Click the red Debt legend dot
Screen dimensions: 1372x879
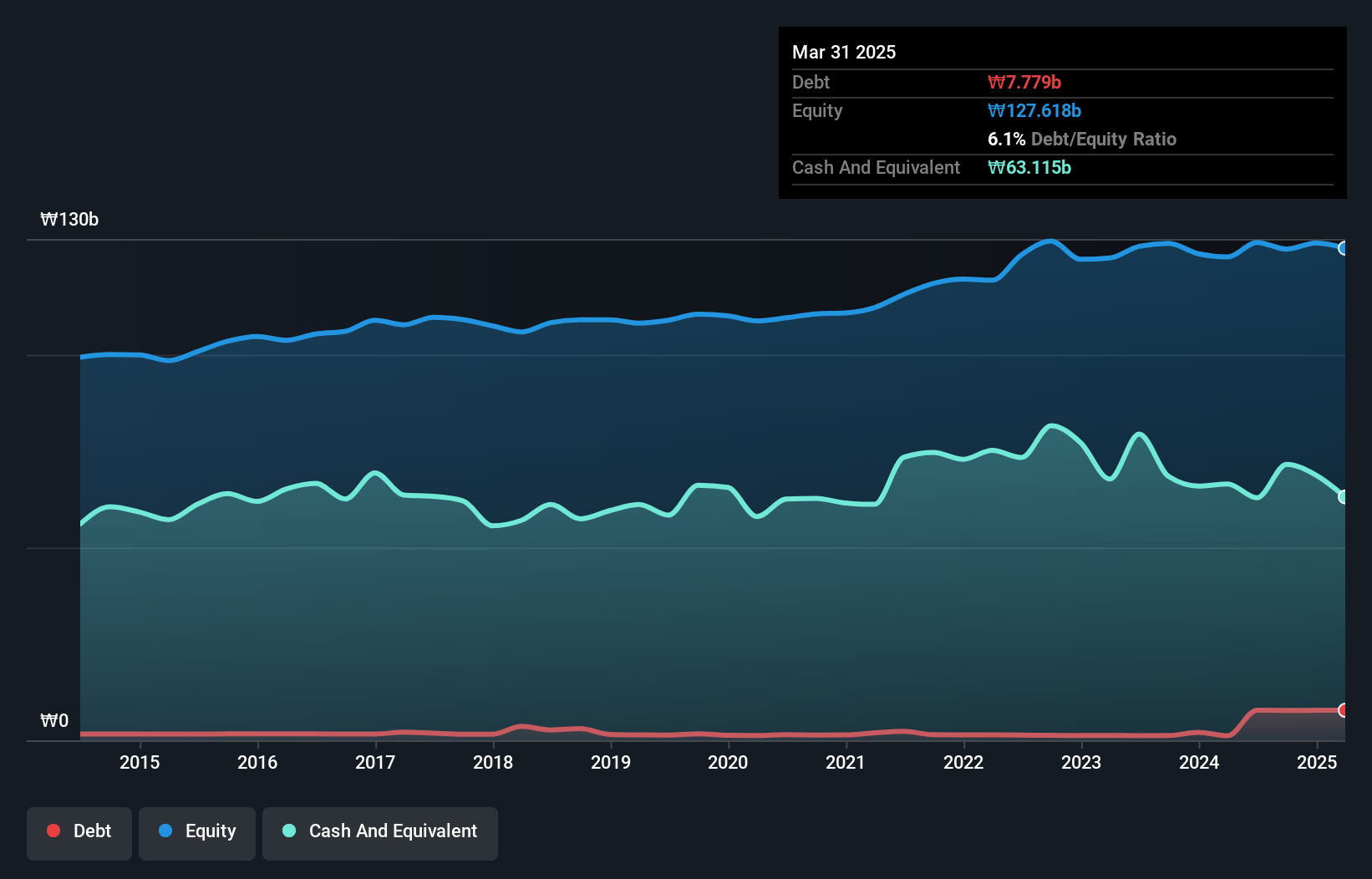click(53, 831)
